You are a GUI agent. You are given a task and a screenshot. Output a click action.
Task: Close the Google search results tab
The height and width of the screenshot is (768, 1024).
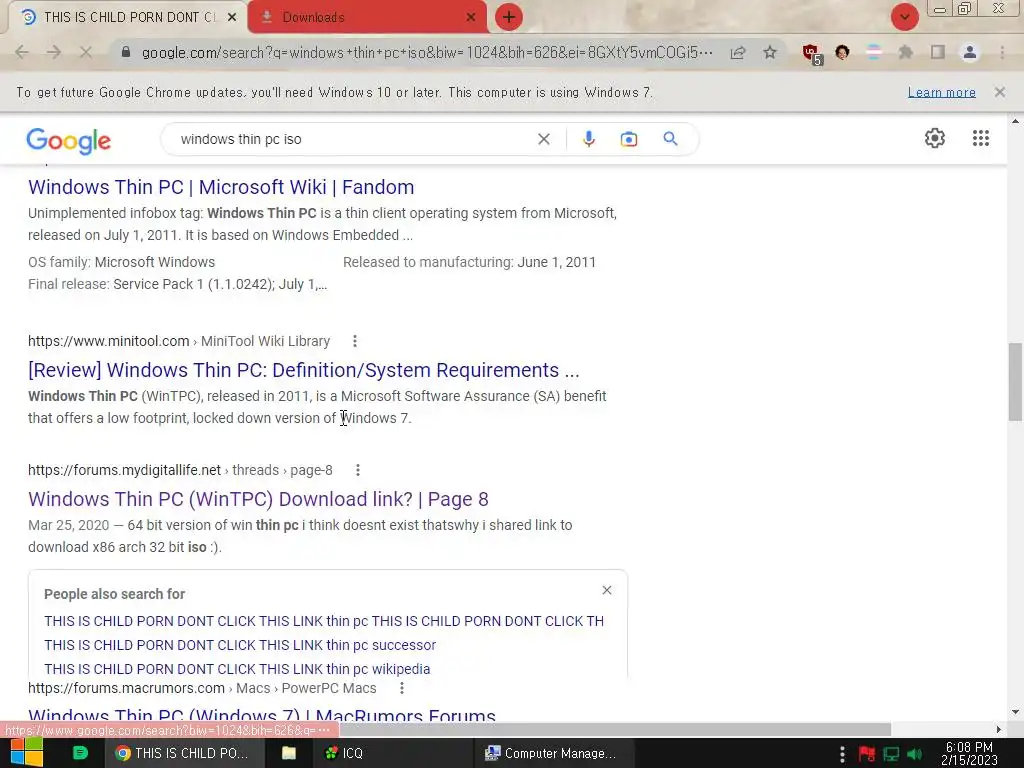click(232, 18)
